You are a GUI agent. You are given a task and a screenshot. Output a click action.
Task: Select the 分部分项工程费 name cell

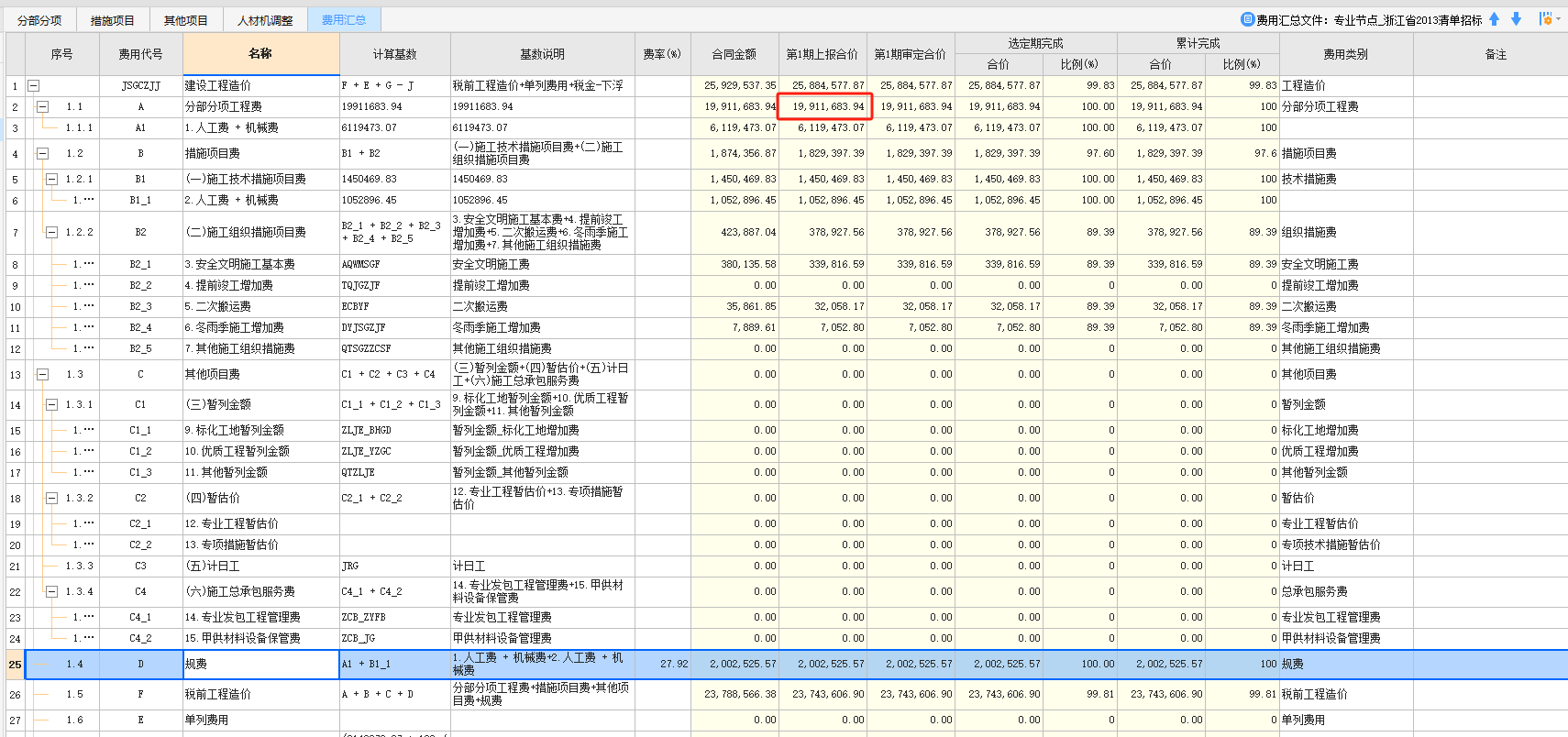click(261, 106)
